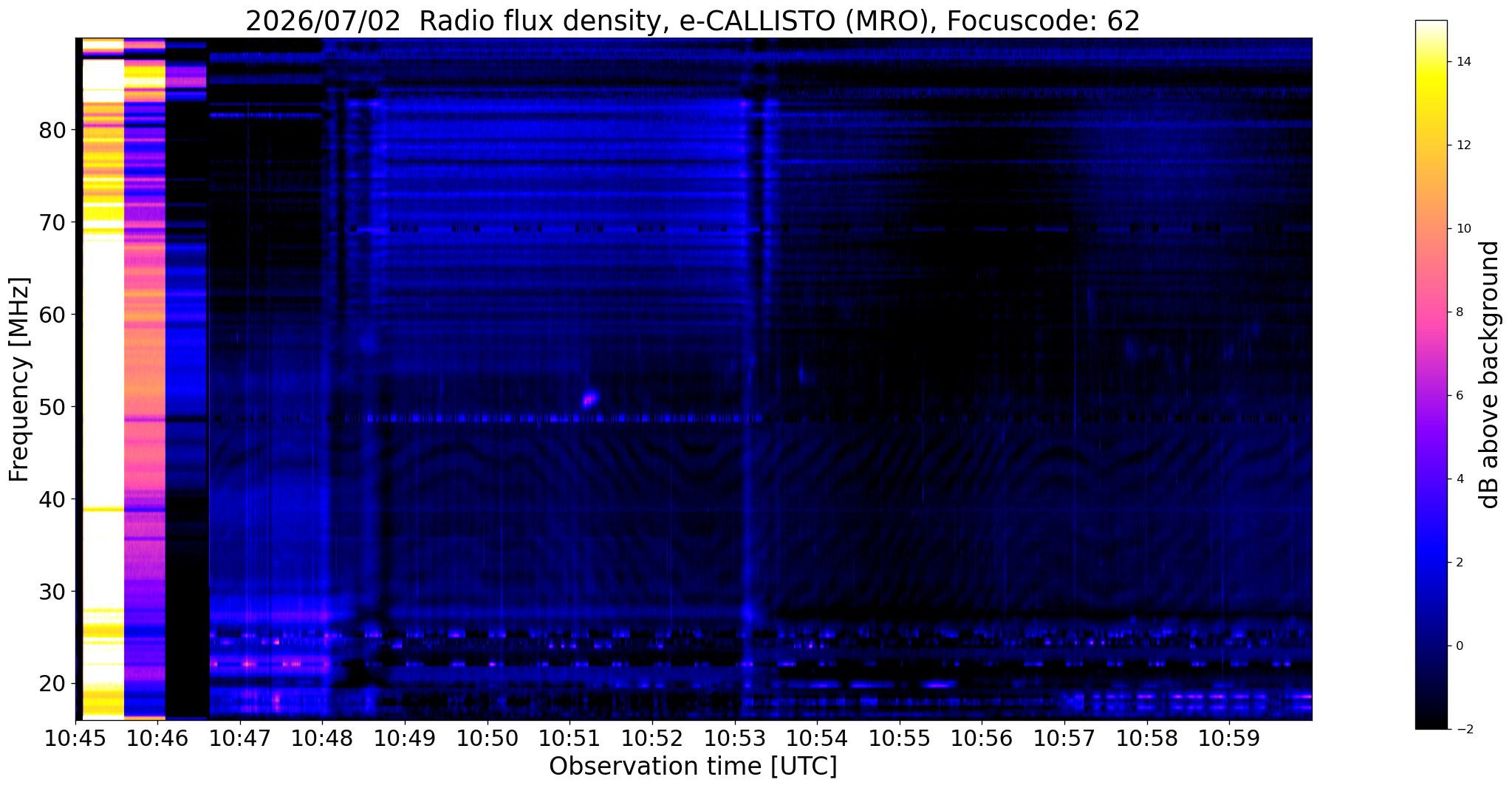Click the 10:46 time tick label
The image size is (1512, 788).
(158, 738)
